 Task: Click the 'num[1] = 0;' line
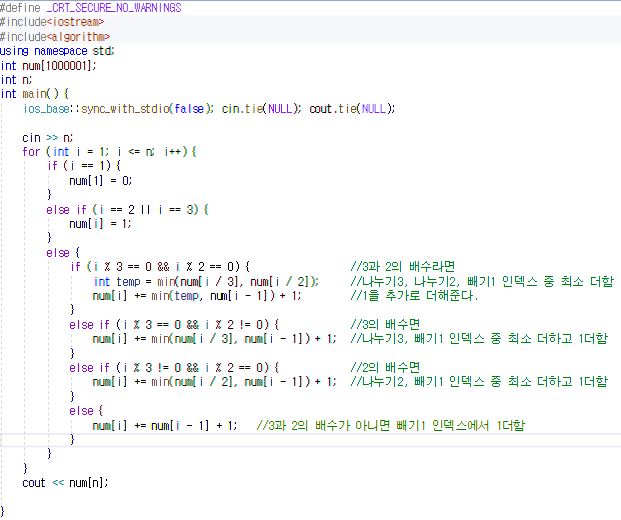pos(101,181)
